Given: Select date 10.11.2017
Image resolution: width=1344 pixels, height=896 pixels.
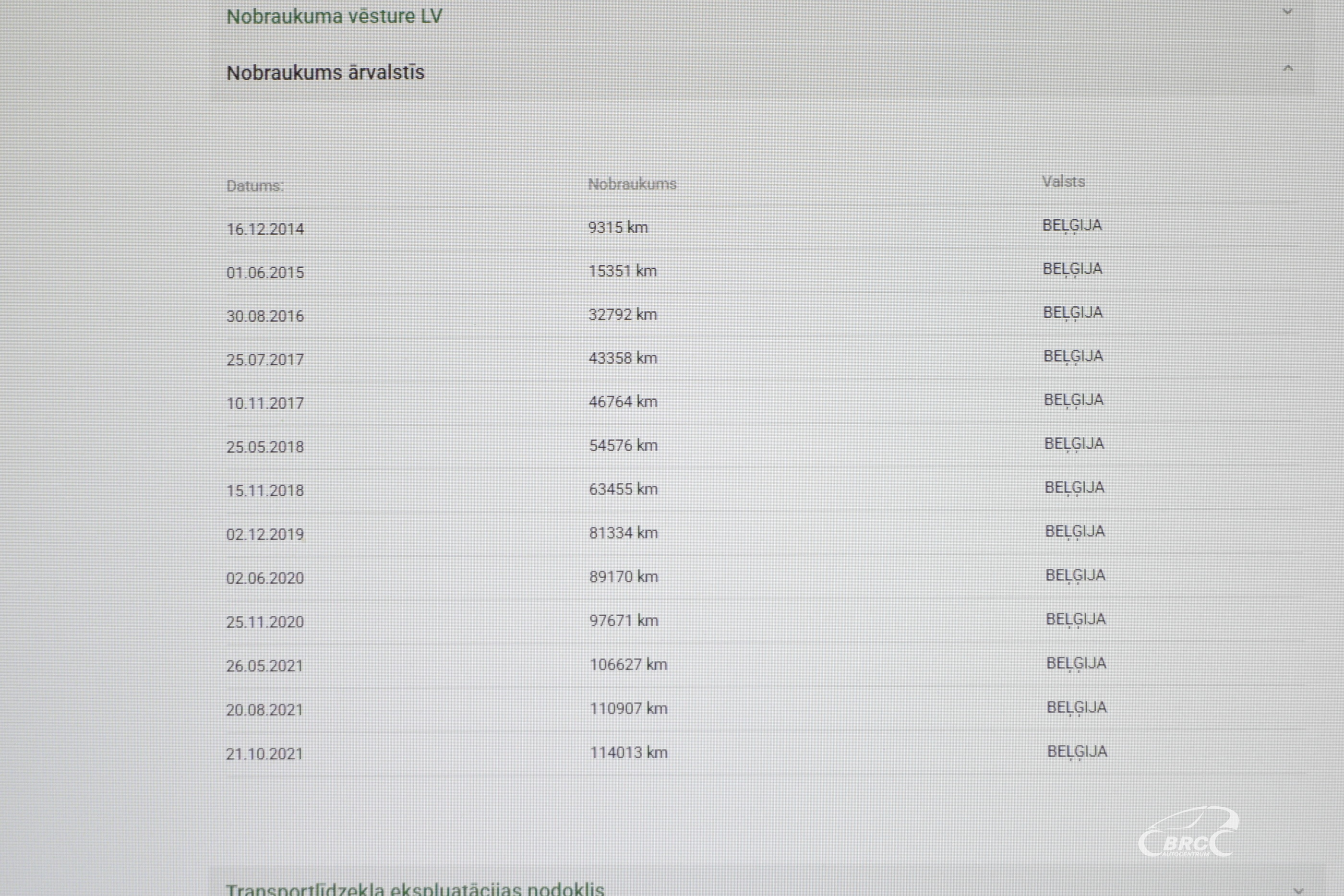Looking at the screenshot, I should (265, 404).
